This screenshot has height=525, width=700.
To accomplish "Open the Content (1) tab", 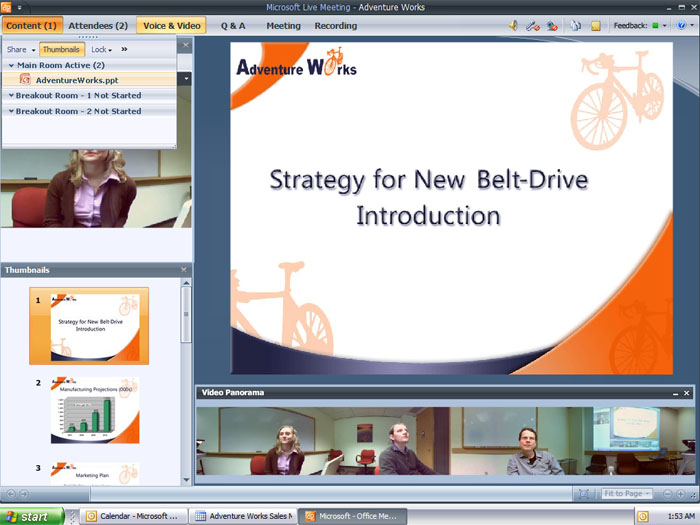I will coord(31,25).
